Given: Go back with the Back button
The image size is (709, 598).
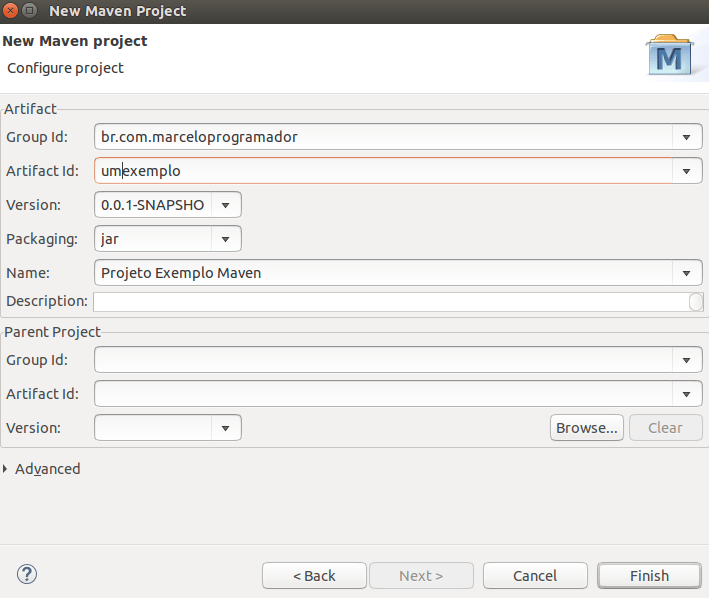Looking at the screenshot, I should tap(314, 576).
